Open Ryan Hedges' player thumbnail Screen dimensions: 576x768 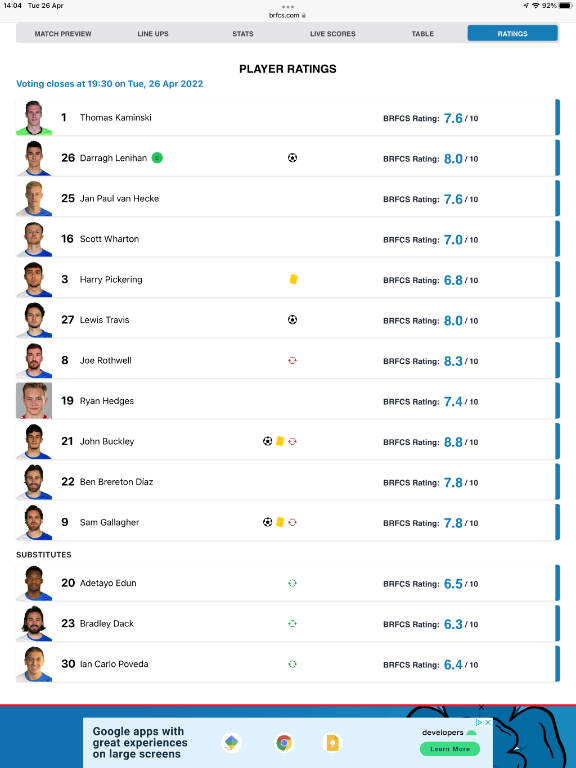34,401
